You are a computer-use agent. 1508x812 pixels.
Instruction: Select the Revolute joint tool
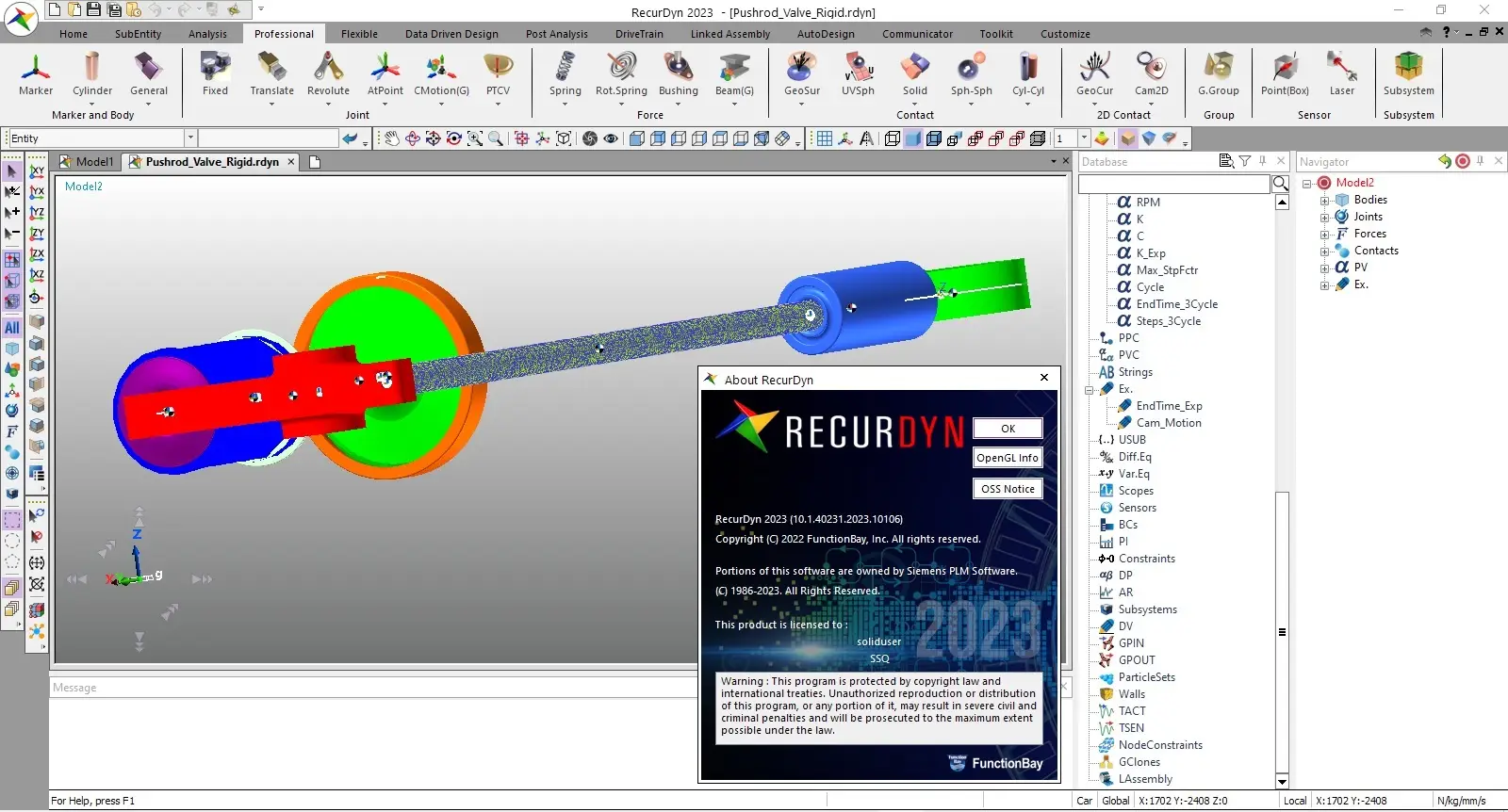click(328, 73)
